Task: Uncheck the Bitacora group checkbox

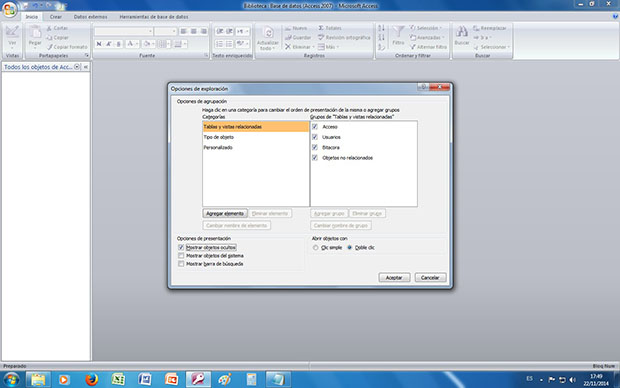Action: coord(315,147)
